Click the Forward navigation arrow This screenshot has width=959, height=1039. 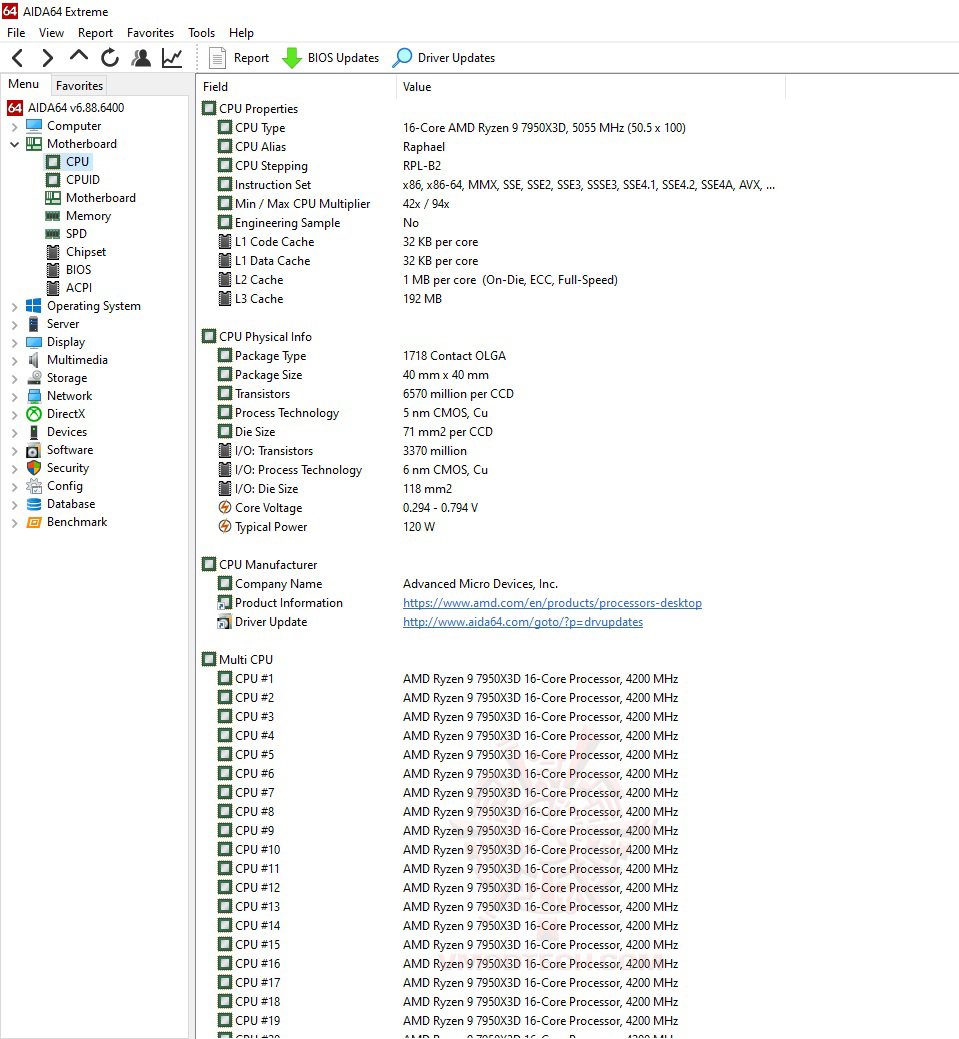[47, 58]
